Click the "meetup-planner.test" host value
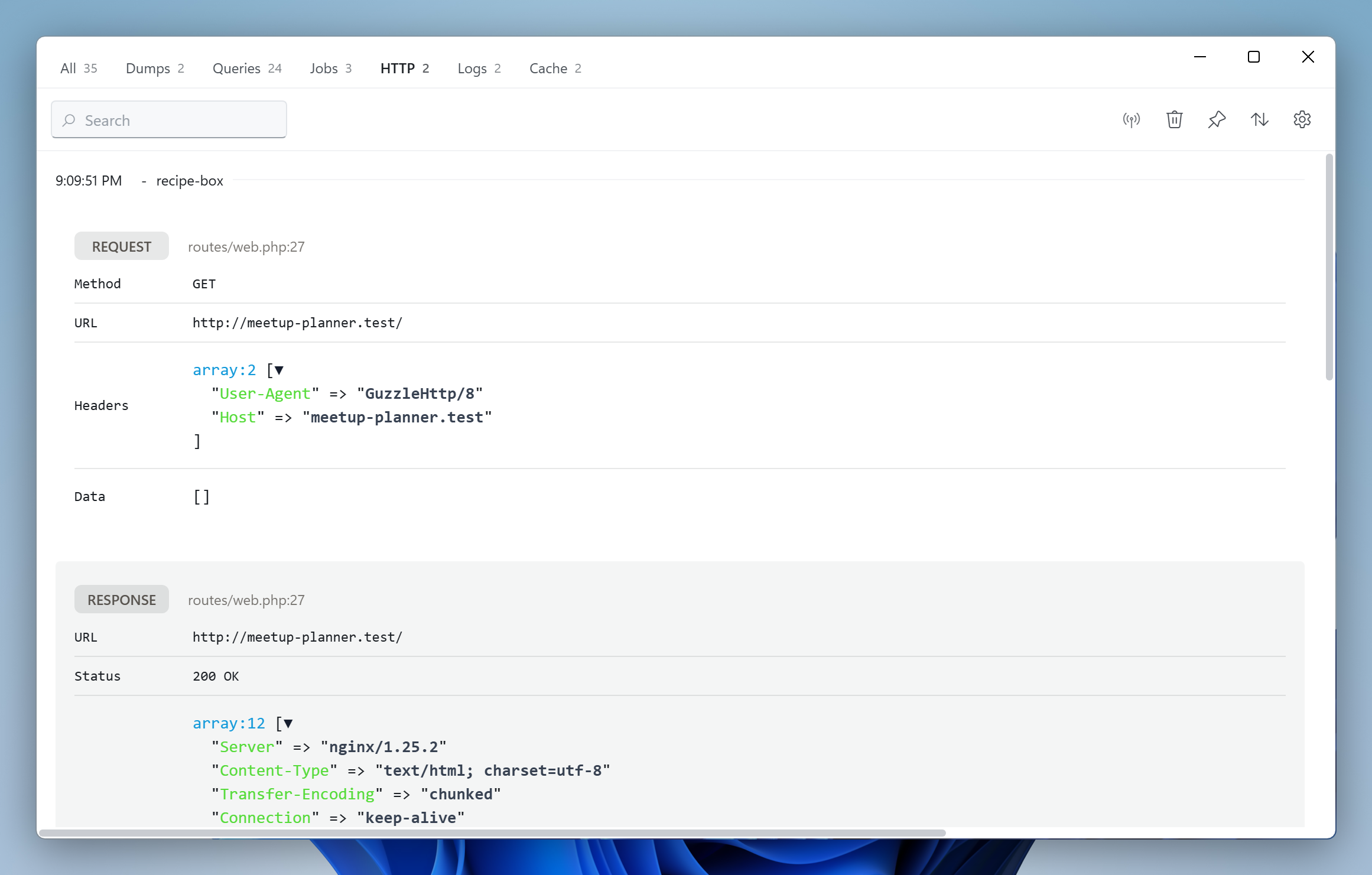The height and width of the screenshot is (875, 1372). [x=397, y=418]
